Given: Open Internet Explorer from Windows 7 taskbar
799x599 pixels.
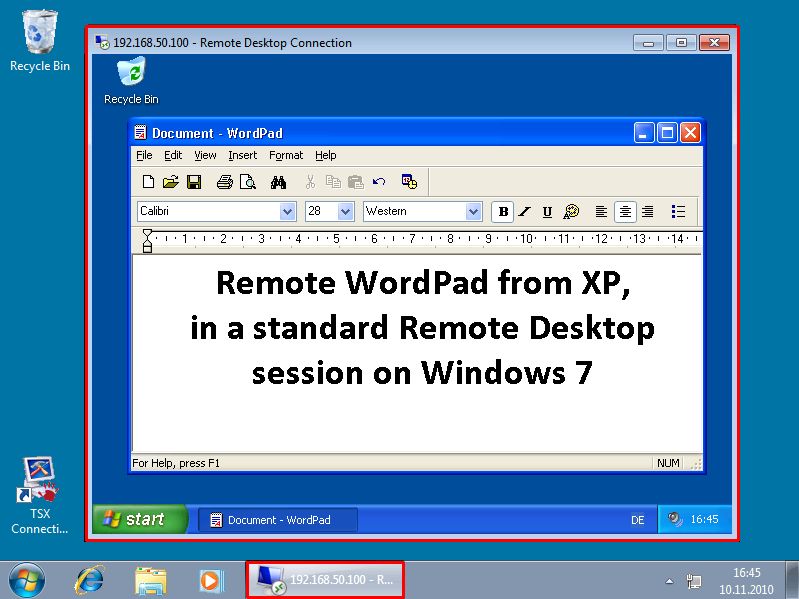Looking at the screenshot, I should [x=91, y=579].
